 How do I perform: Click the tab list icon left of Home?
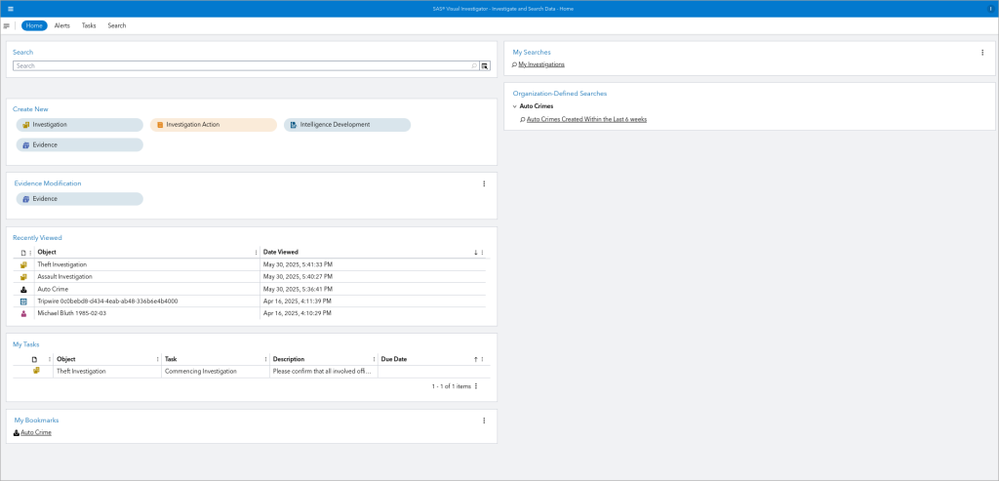(x=7, y=26)
